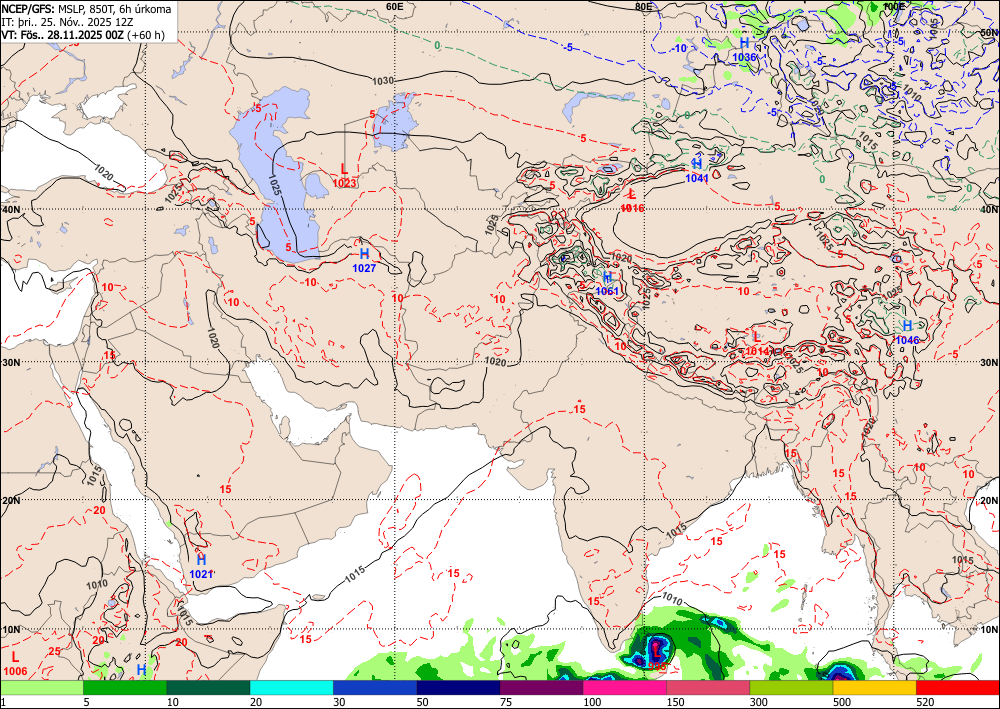Click the 500 tick label on the scale
The height and width of the screenshot is (709, 1000).
[x=843, y=702]
